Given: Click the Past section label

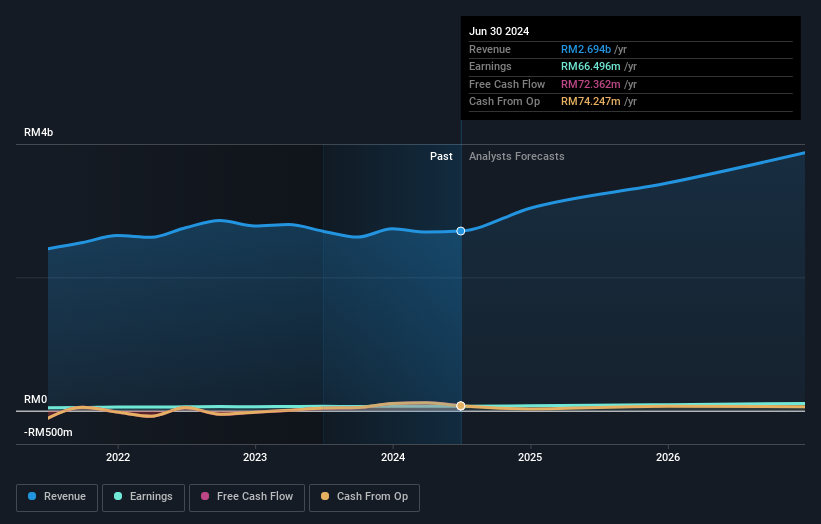Looking at the screenshot, I should [x=441, y=157].
